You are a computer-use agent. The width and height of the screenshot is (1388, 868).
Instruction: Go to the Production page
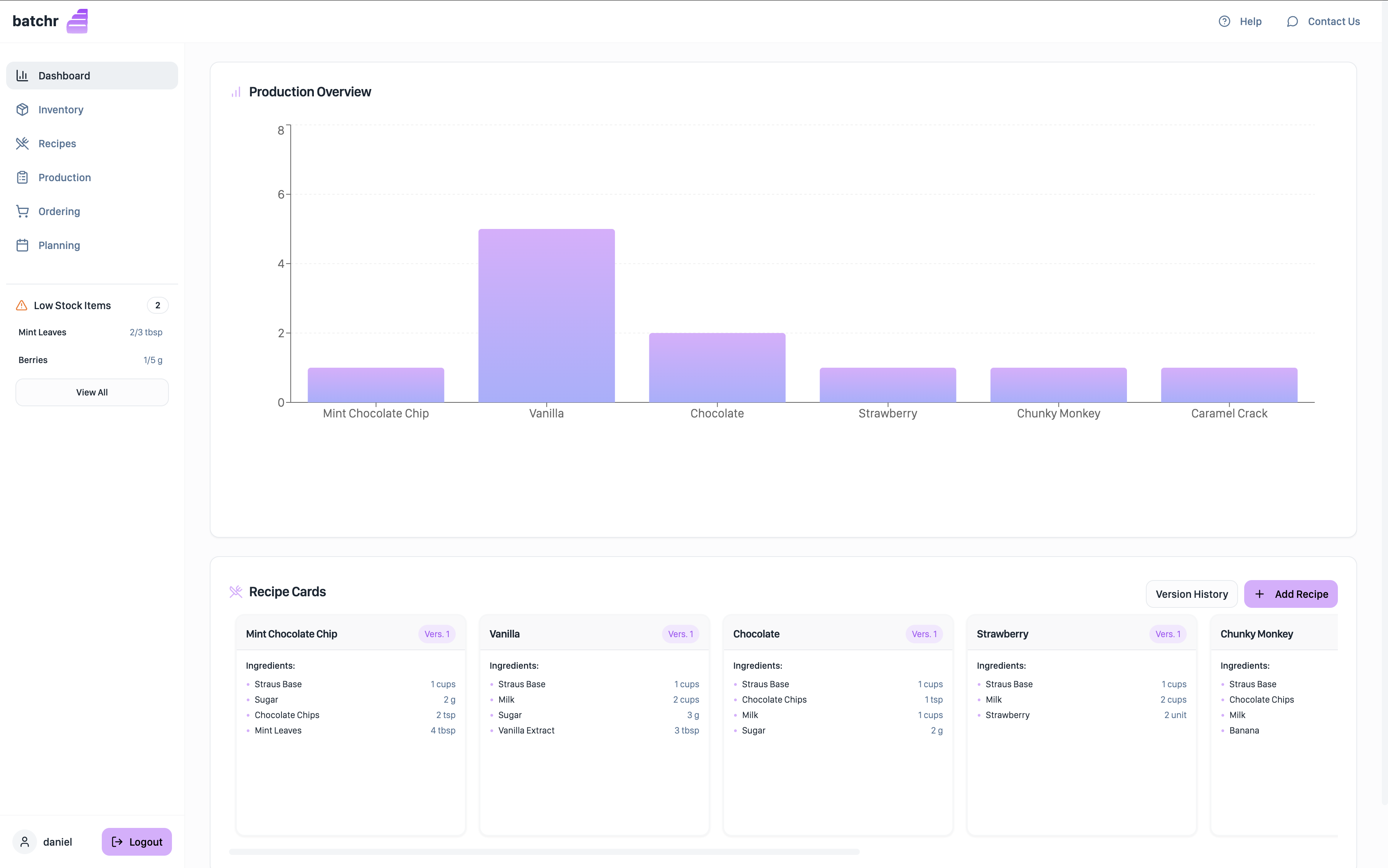64,177
